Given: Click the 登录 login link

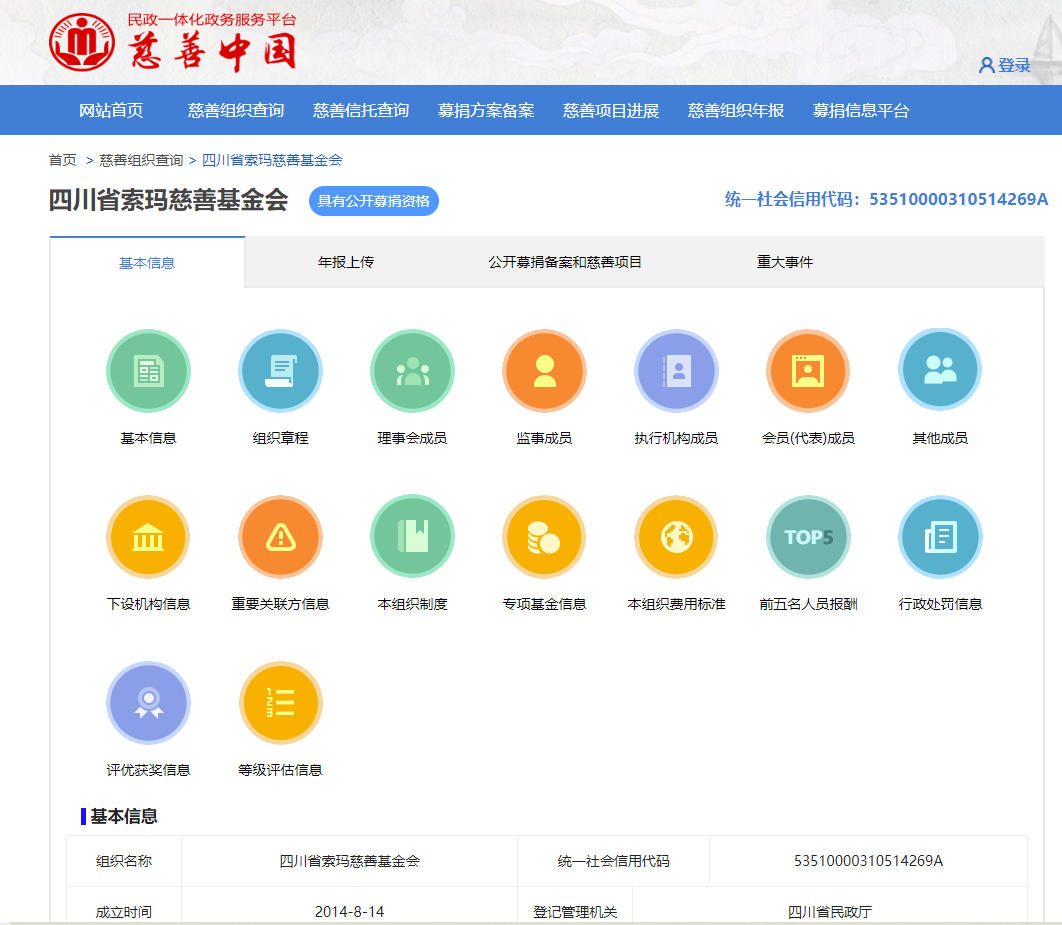Looking at the screenshot, I should 1015,65.
